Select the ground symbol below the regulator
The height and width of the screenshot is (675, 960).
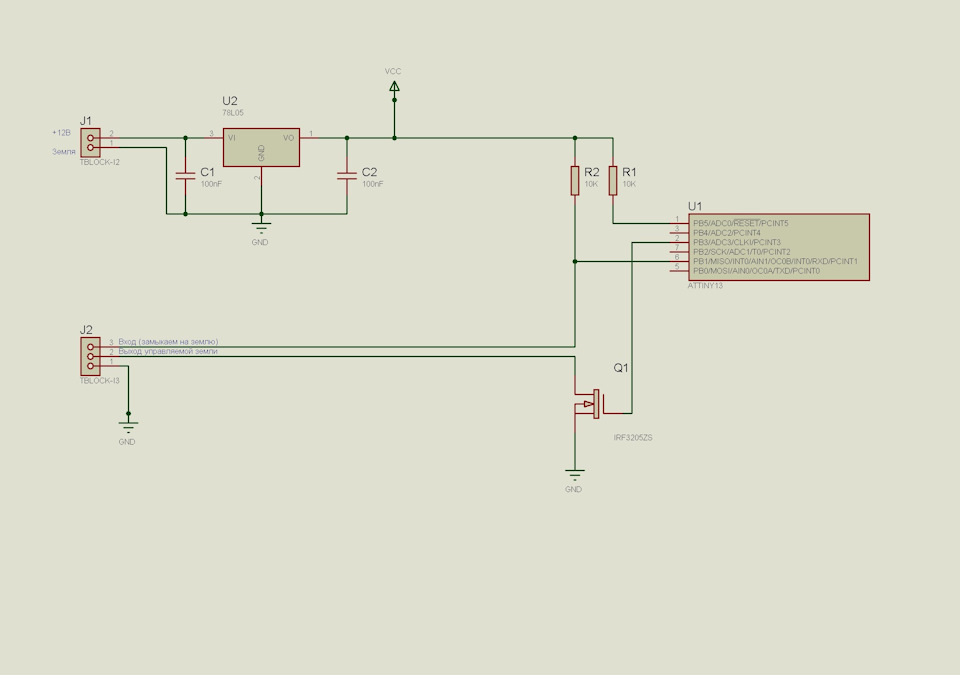pyautogui.click(x=261, y=228)
